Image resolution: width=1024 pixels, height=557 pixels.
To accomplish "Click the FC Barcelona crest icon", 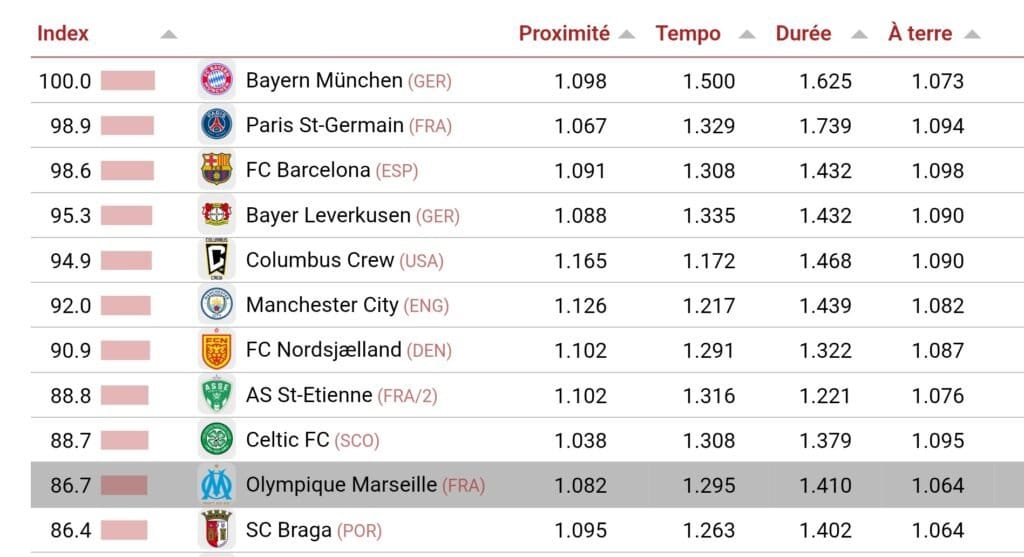I will pos(217,170).
